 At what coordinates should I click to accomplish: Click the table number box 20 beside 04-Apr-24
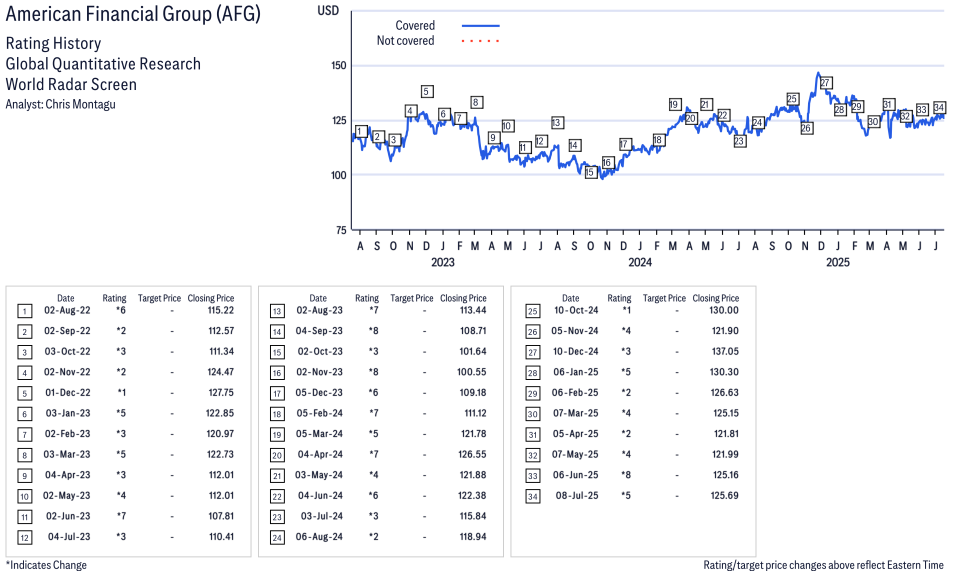tap(277, 456)
